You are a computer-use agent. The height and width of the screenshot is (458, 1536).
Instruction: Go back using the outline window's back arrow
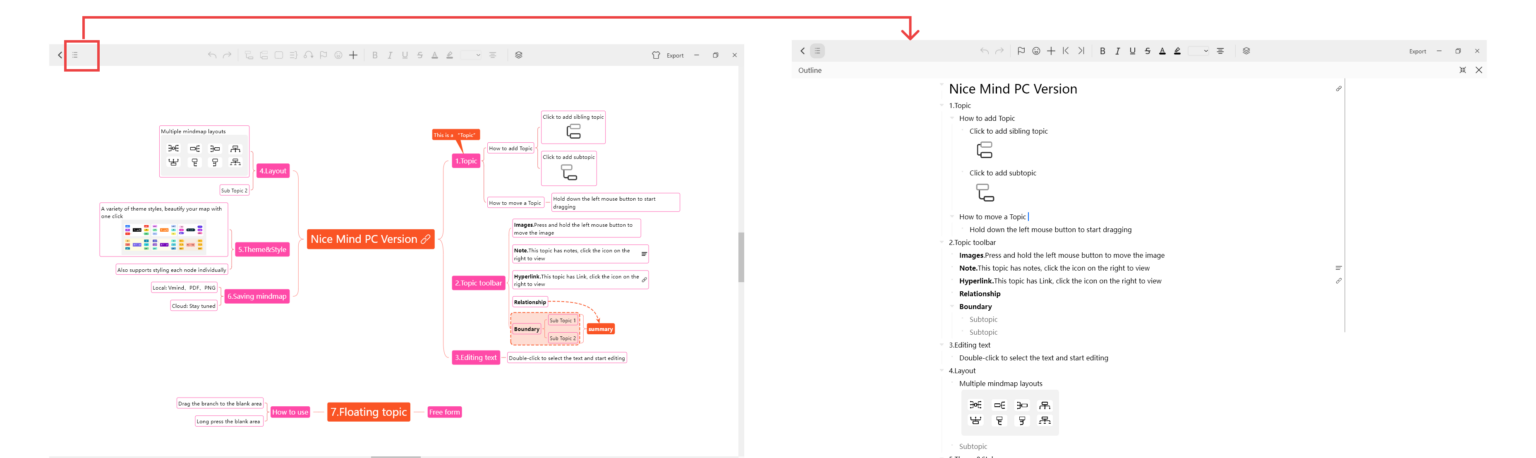pos(802,51)
